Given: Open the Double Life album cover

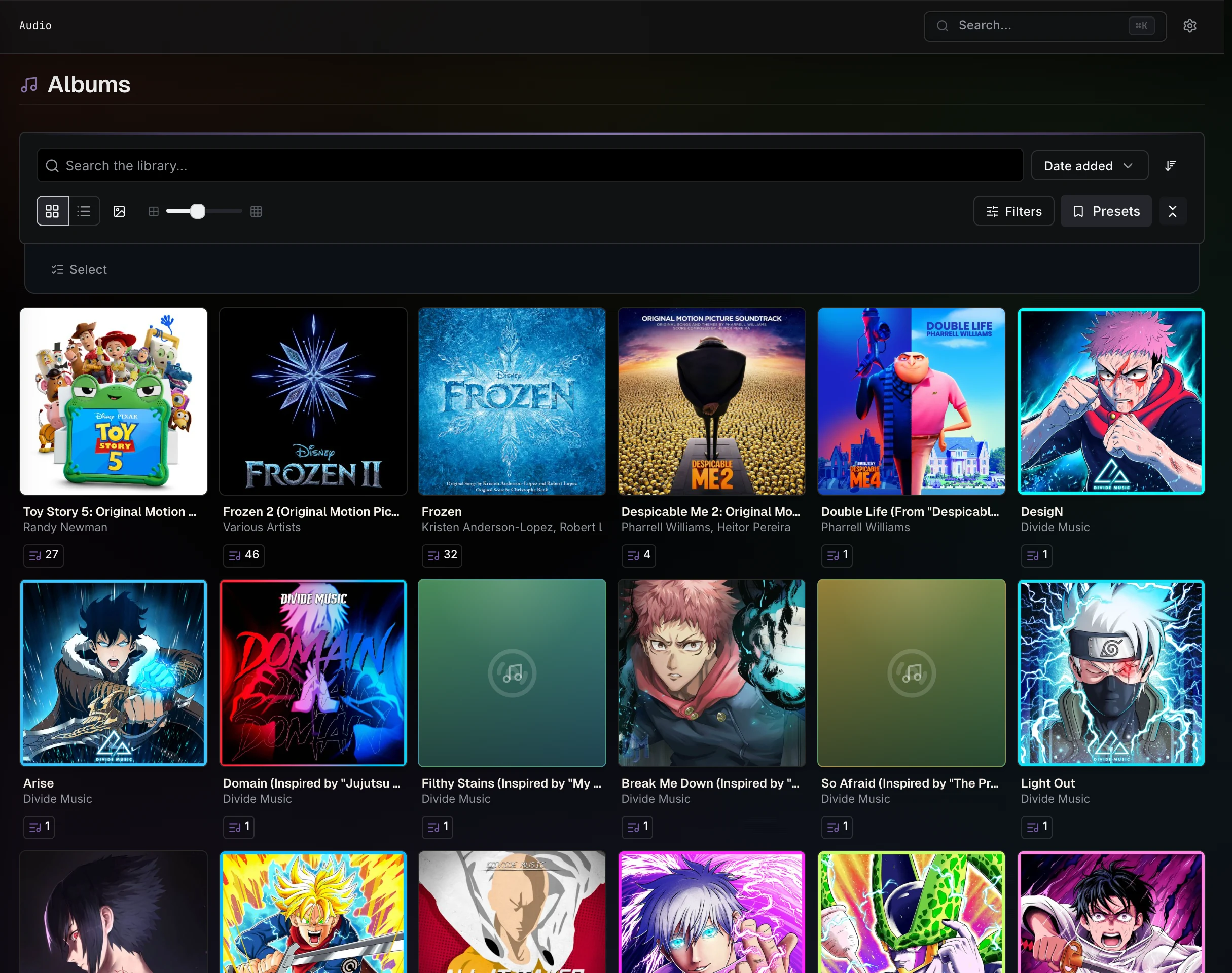Looking at the screenshot, I should pos(911,401).
